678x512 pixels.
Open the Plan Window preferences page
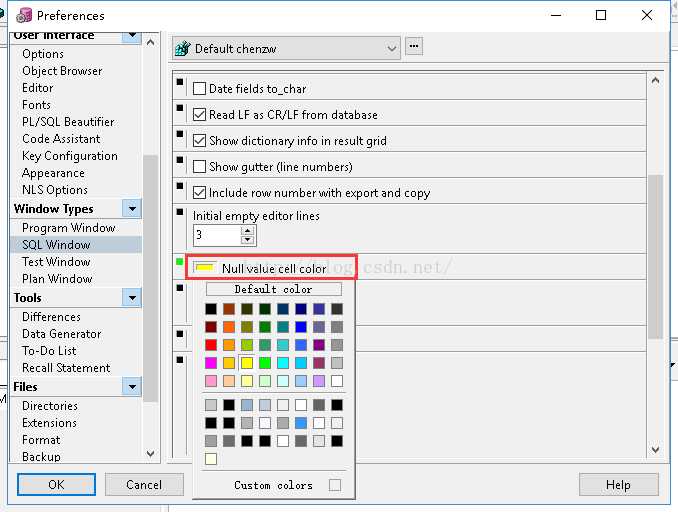pyautogui.click(x=57, y=279)
